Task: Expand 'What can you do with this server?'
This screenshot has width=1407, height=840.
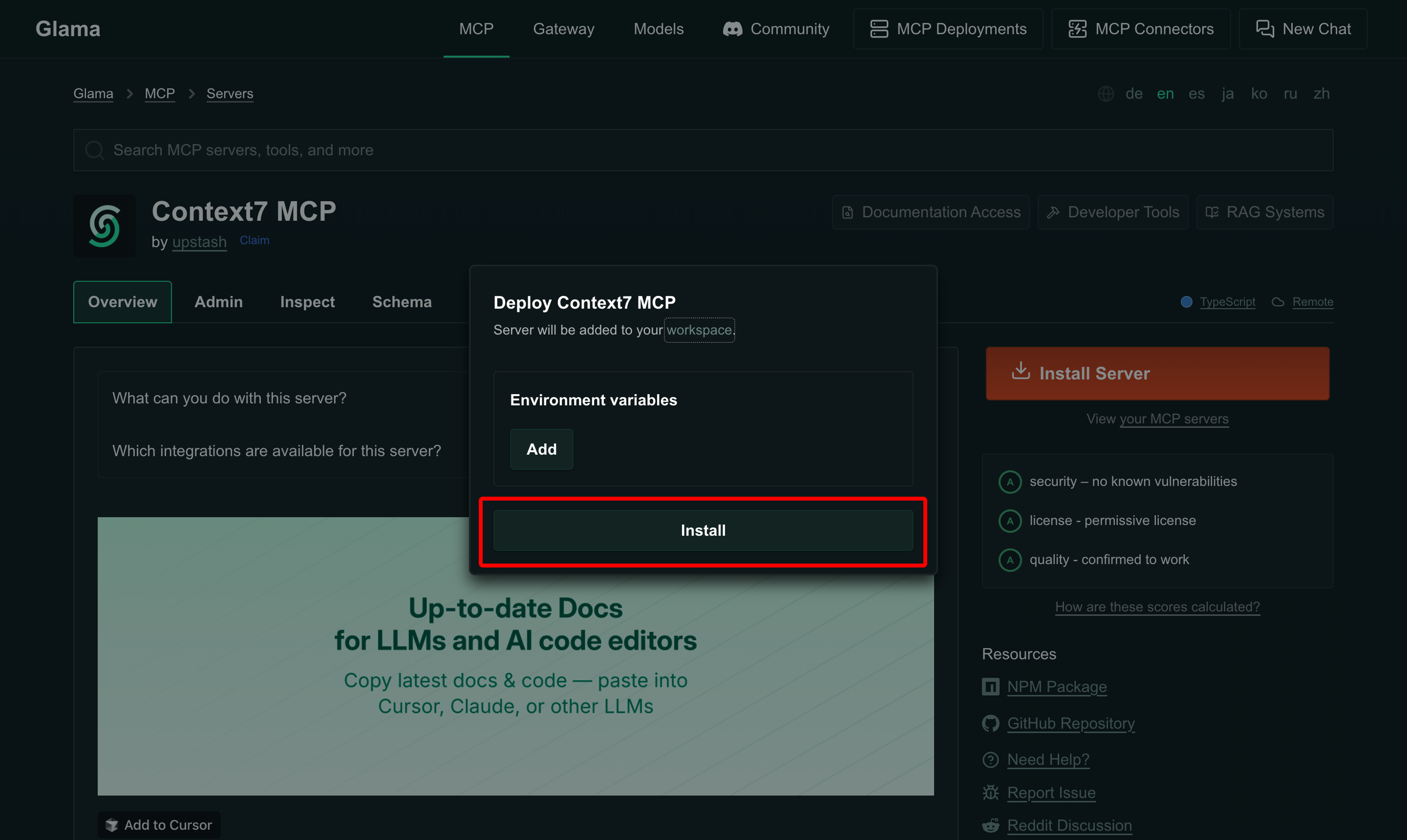Action: tap(229, 398)
